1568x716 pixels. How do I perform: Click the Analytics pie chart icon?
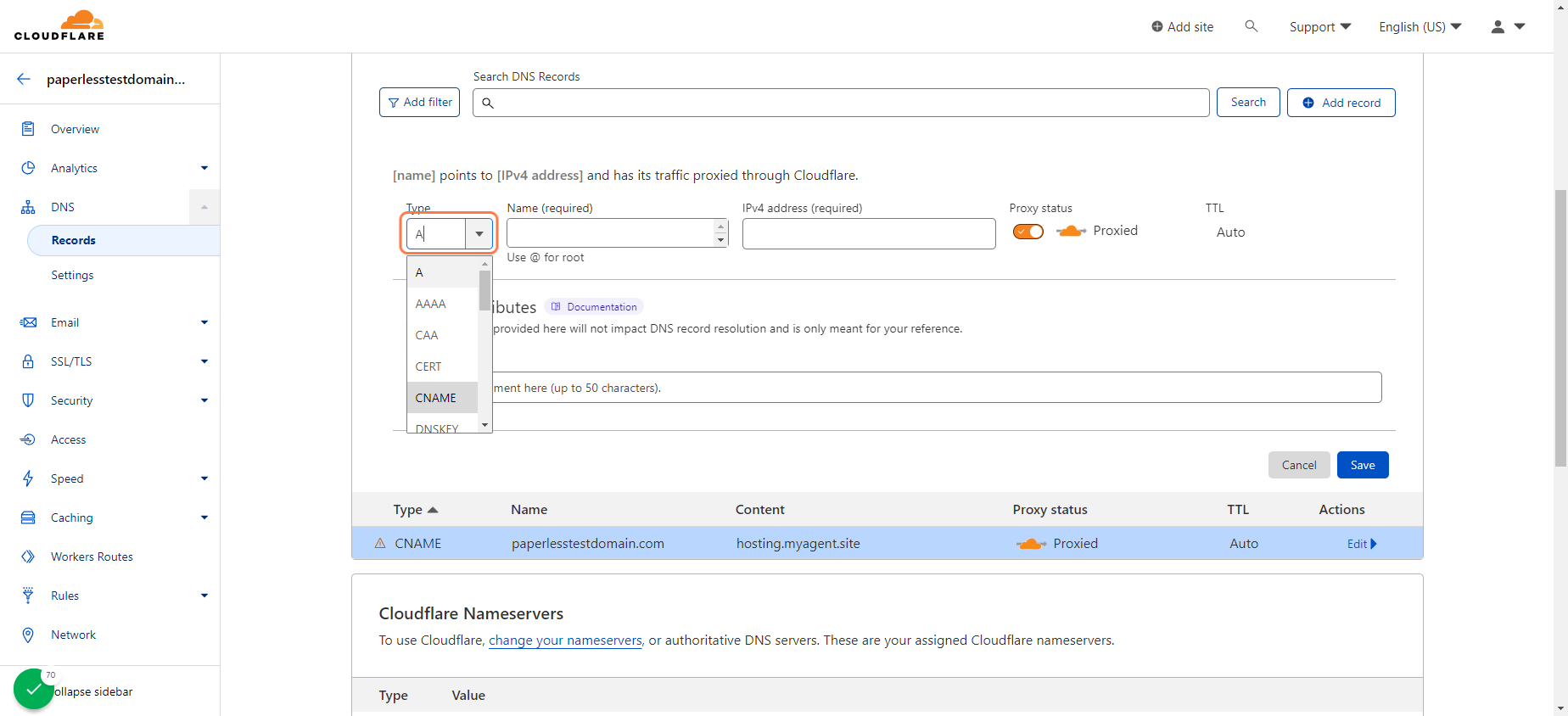point(28,168)
